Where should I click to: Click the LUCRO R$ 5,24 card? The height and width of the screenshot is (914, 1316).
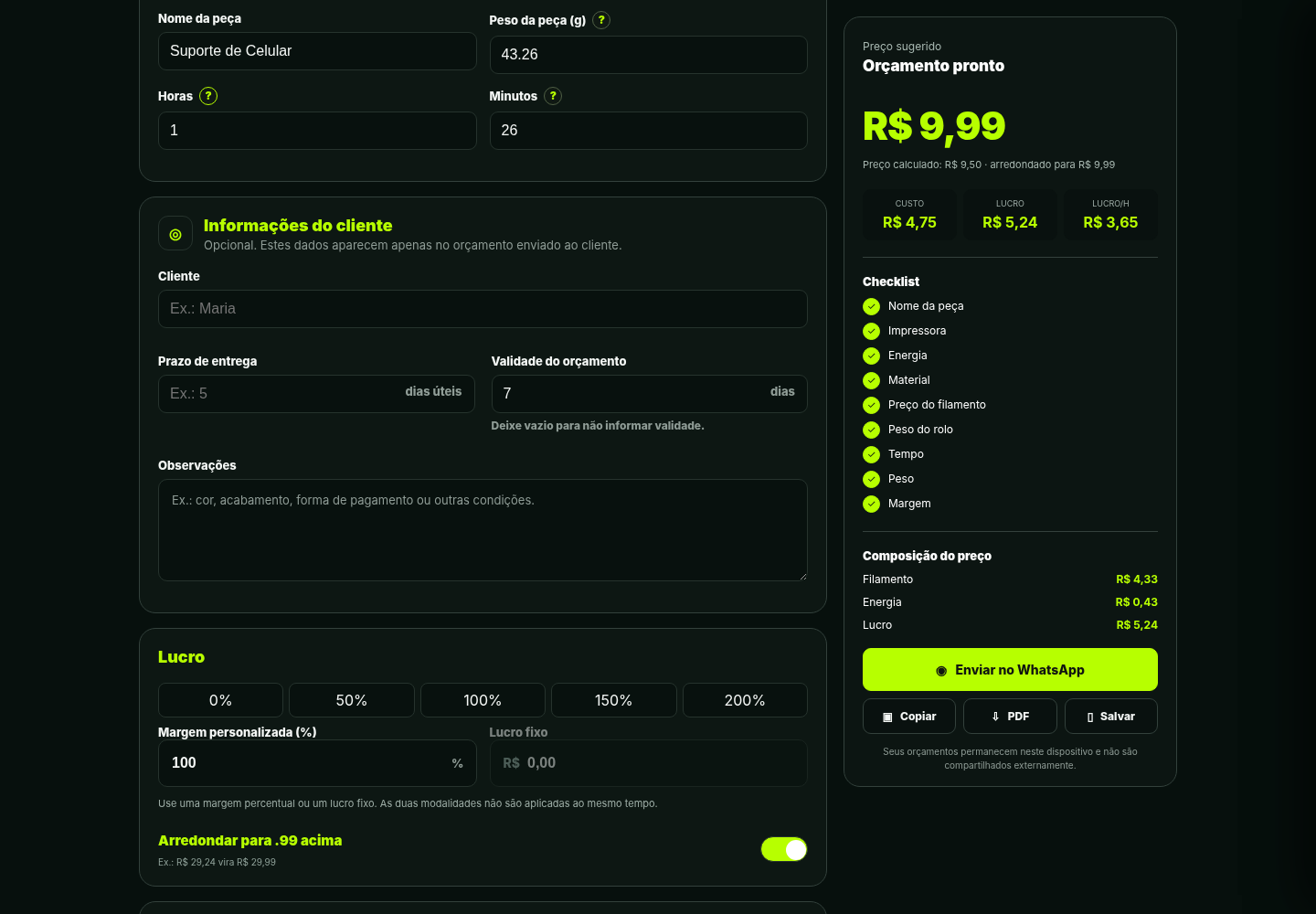point(1010,215)
